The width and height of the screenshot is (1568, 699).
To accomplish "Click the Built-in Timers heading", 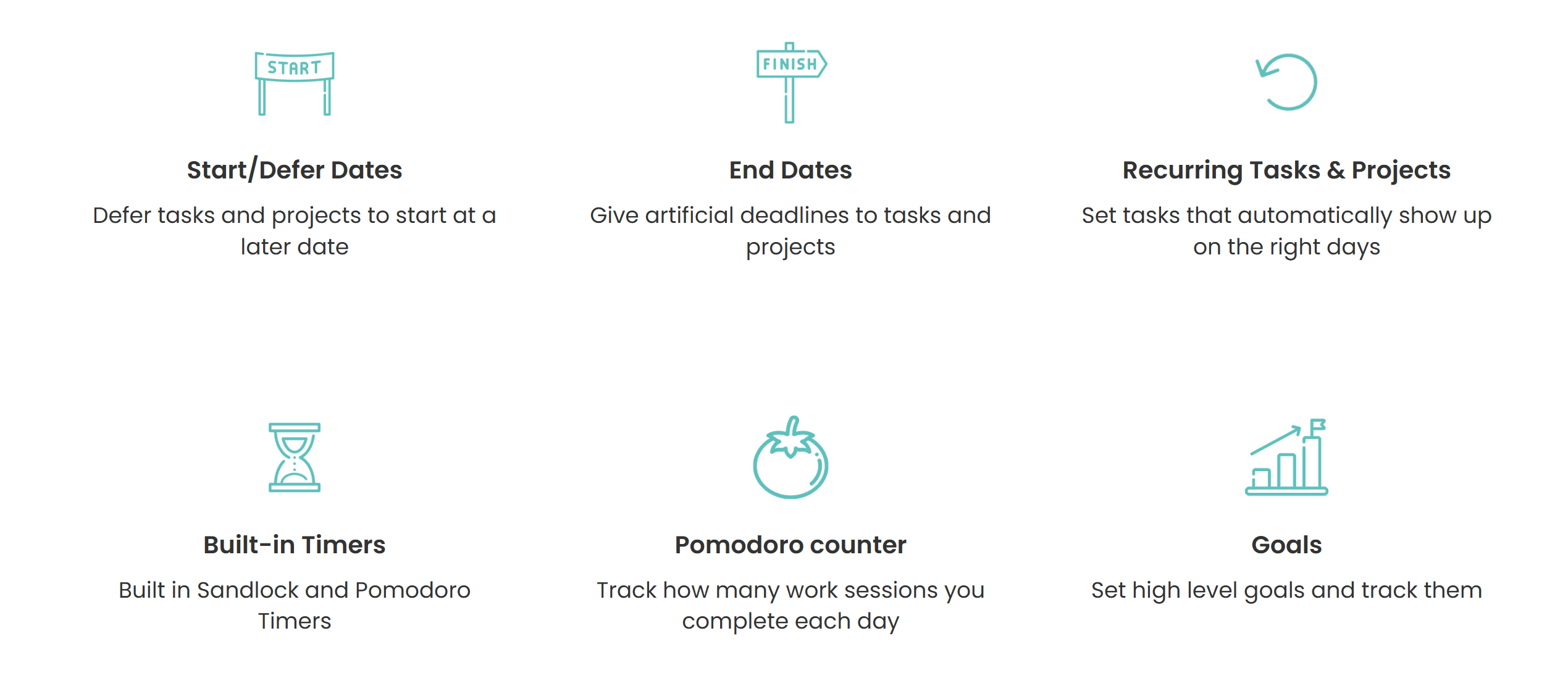I will pos(295,545).
